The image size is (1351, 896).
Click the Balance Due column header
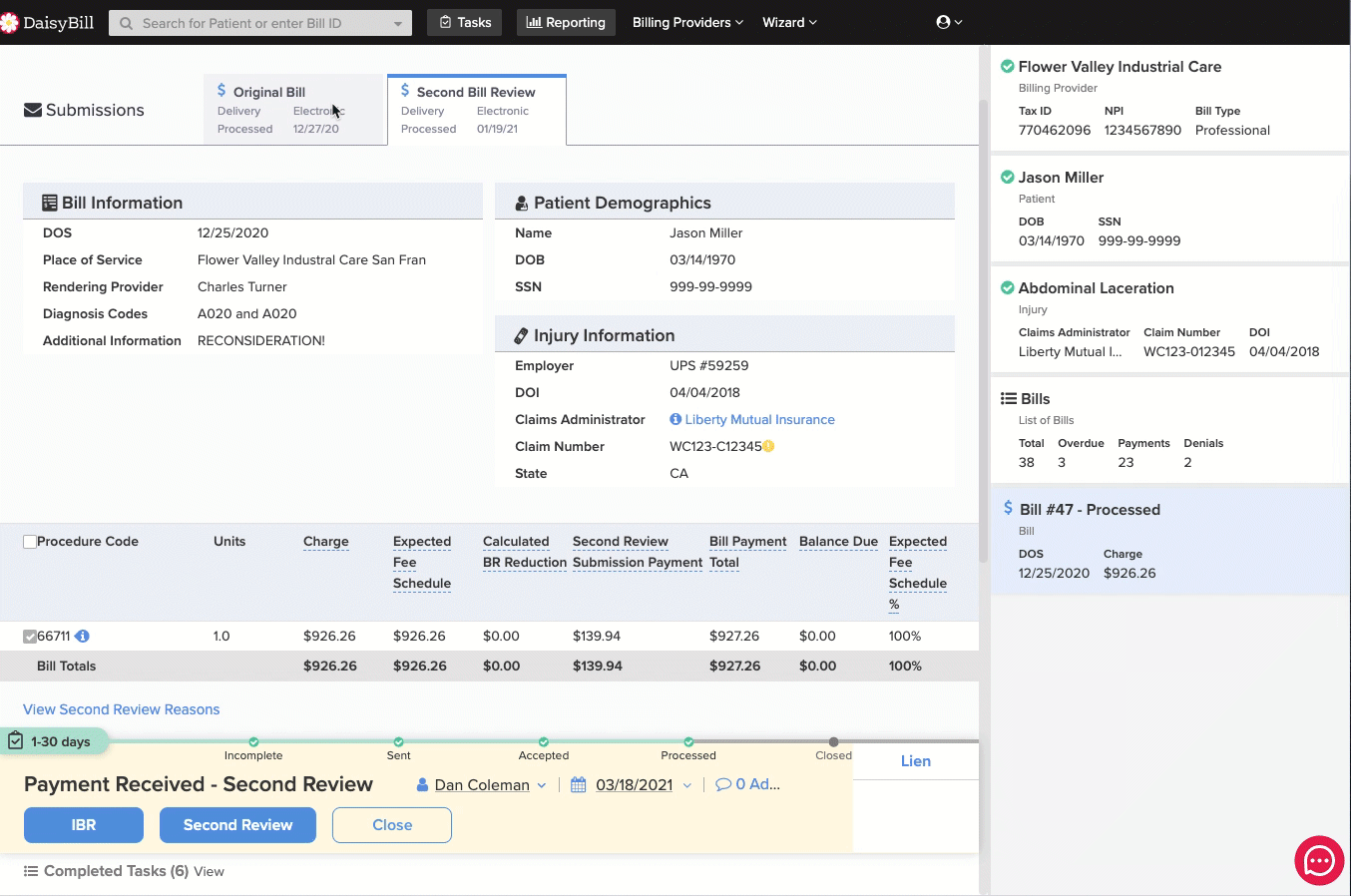pos(838,542)
